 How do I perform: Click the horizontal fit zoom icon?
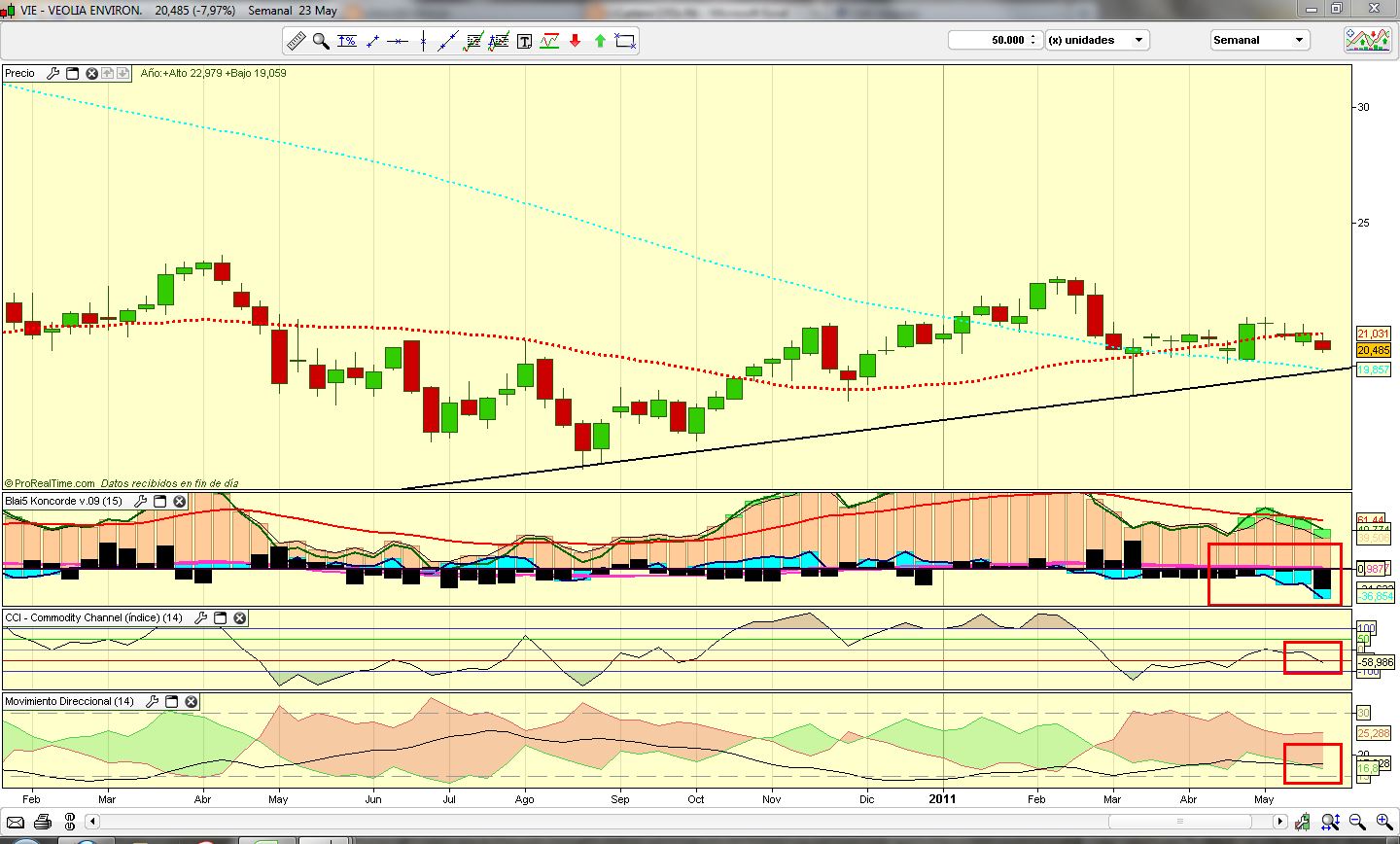(1331, 823)
